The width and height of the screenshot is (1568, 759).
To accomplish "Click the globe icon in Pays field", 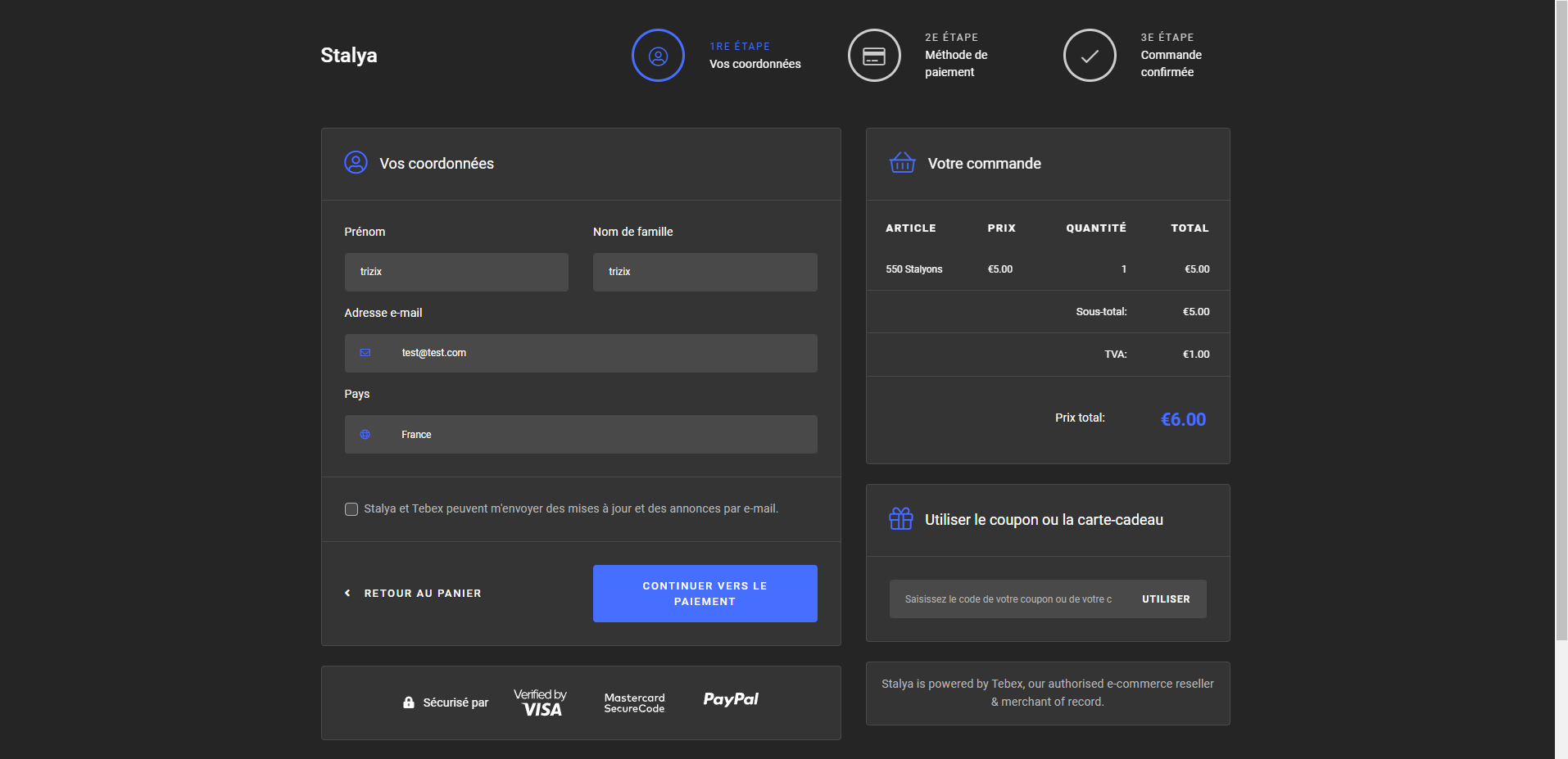I will coord(365,435).
